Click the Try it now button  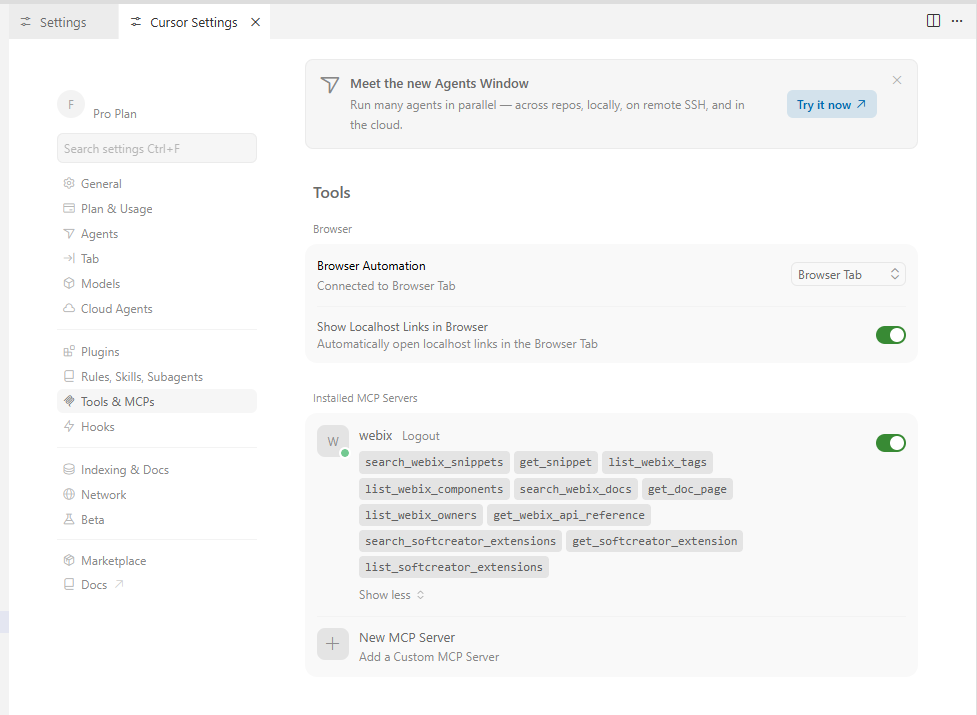[x=831, y=105]
